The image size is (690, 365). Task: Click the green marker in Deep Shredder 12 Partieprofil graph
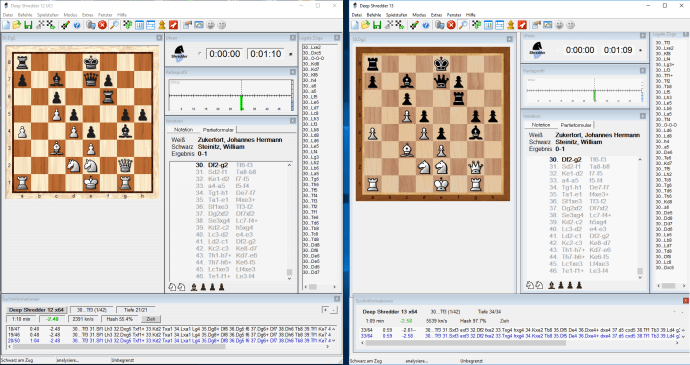241,102
